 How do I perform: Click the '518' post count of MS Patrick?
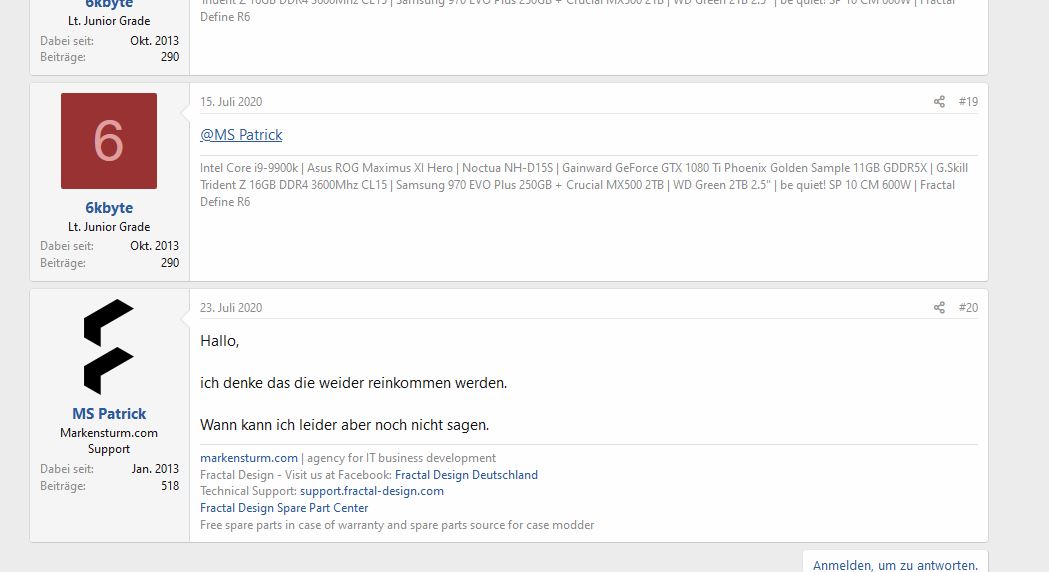tap(170, 486)
